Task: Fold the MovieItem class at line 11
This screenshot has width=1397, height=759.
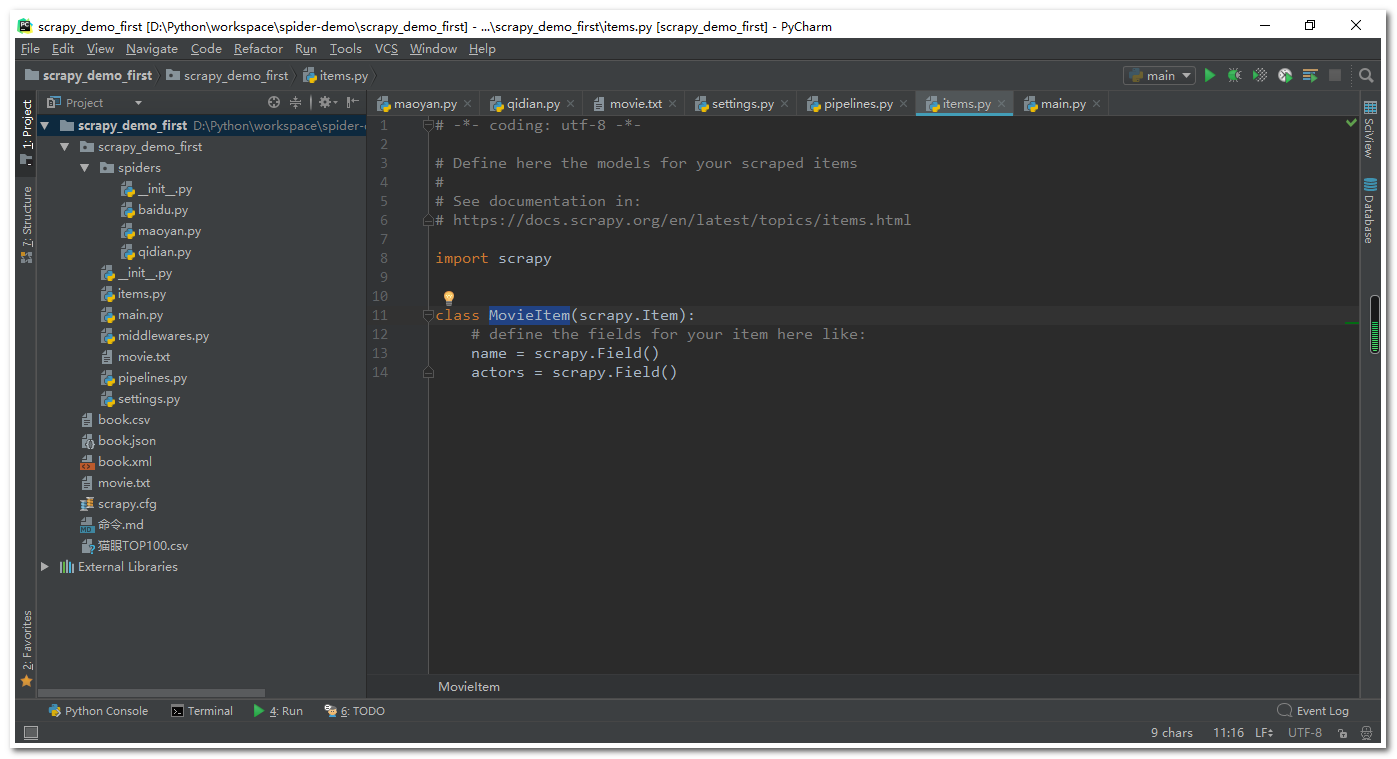Action: pyautogui.click(x=428, y=315)
